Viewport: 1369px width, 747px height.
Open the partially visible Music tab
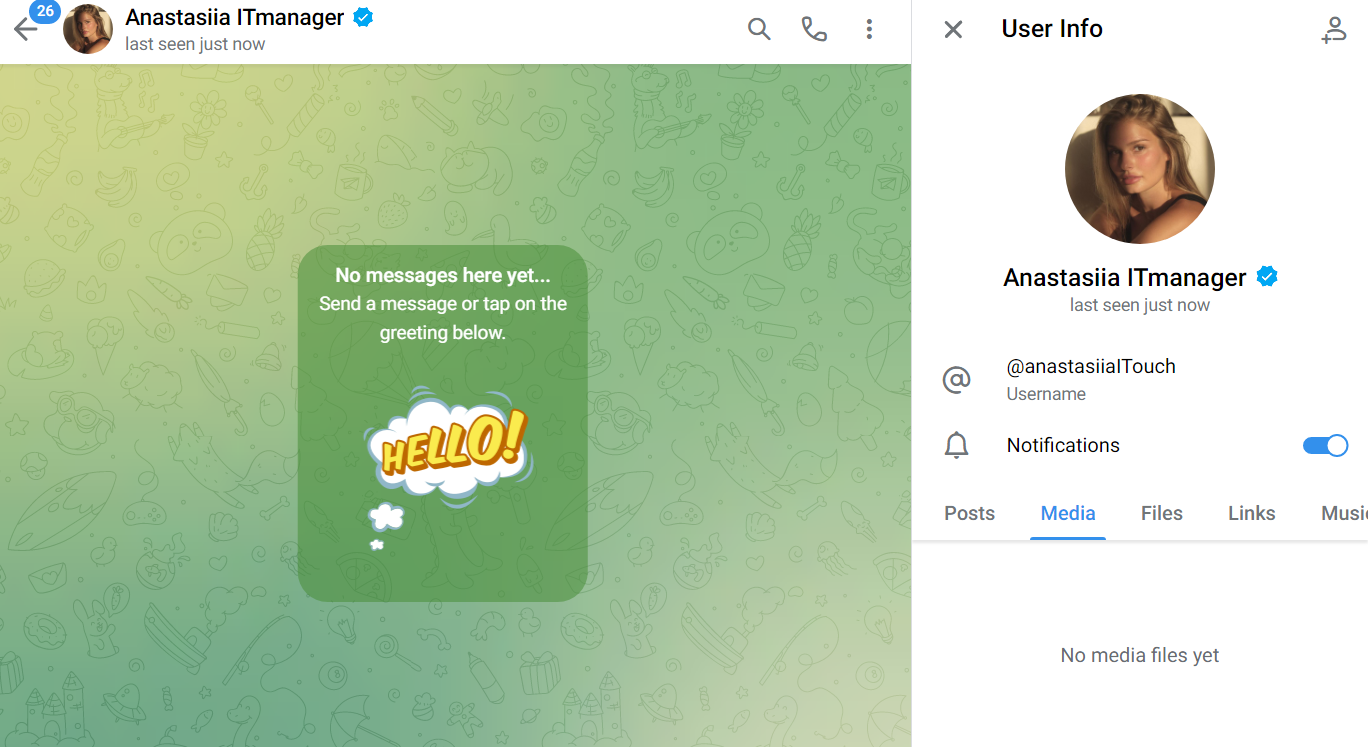1343,513
